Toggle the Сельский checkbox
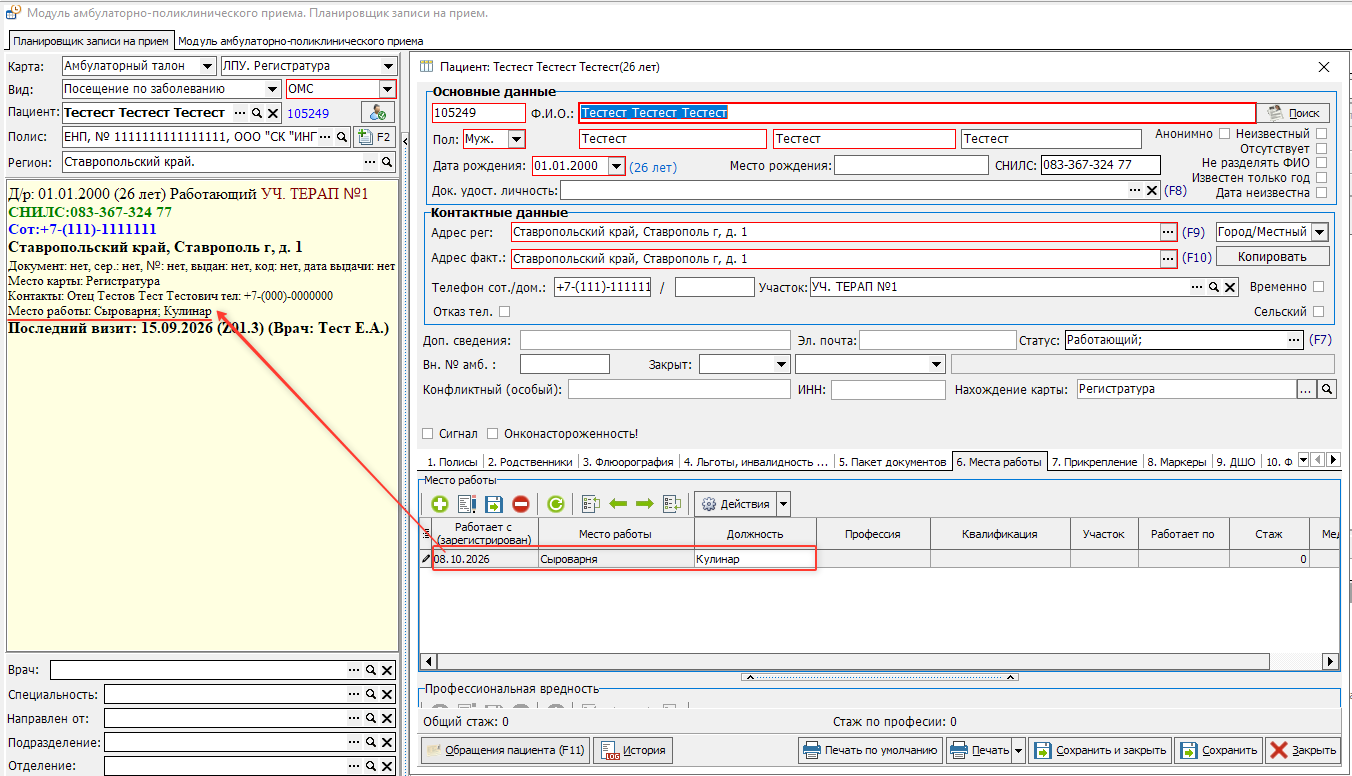This screenshot has width=1352, height=776. pos(1320,312)
